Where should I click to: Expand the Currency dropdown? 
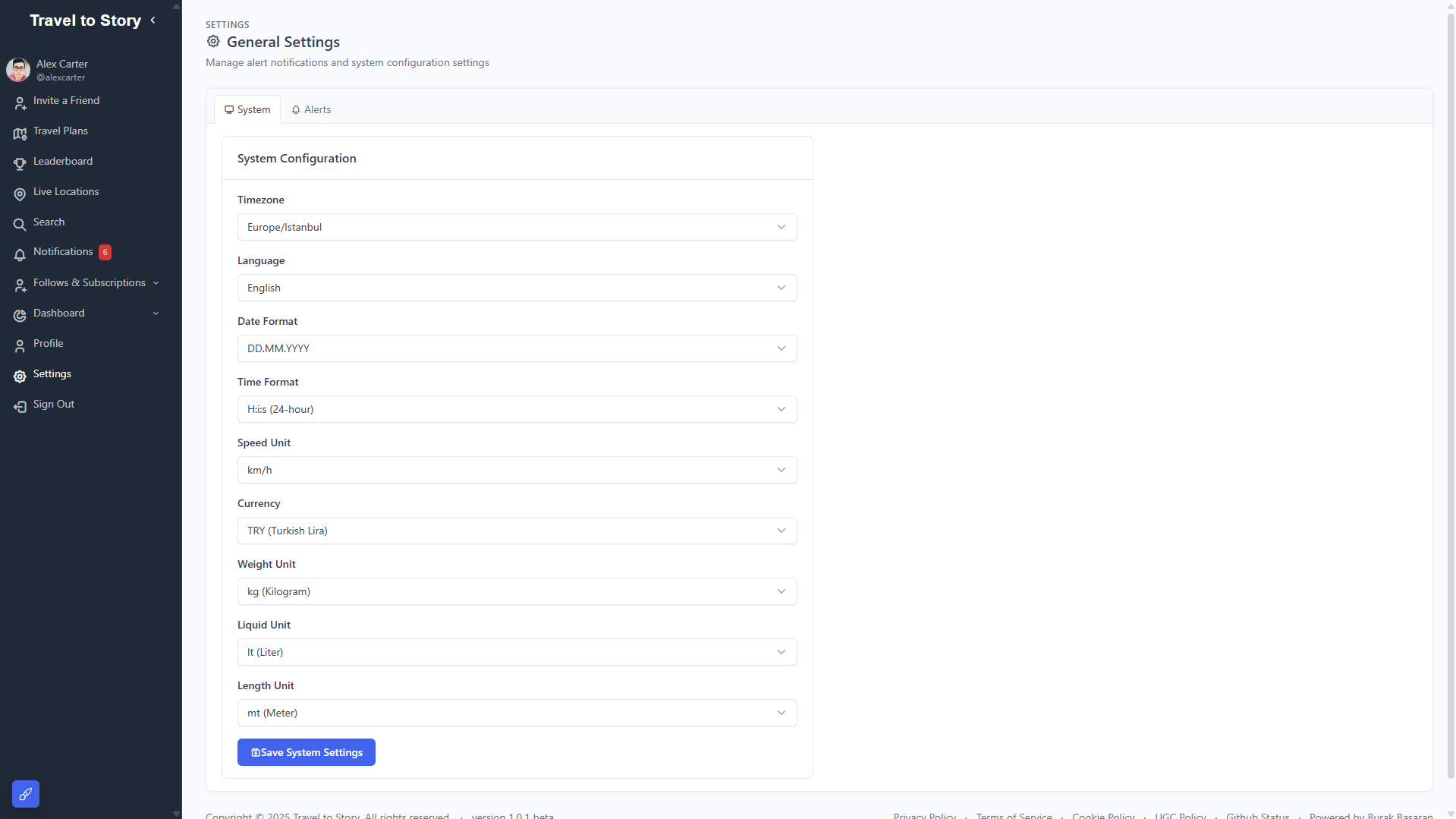(517, 531)
